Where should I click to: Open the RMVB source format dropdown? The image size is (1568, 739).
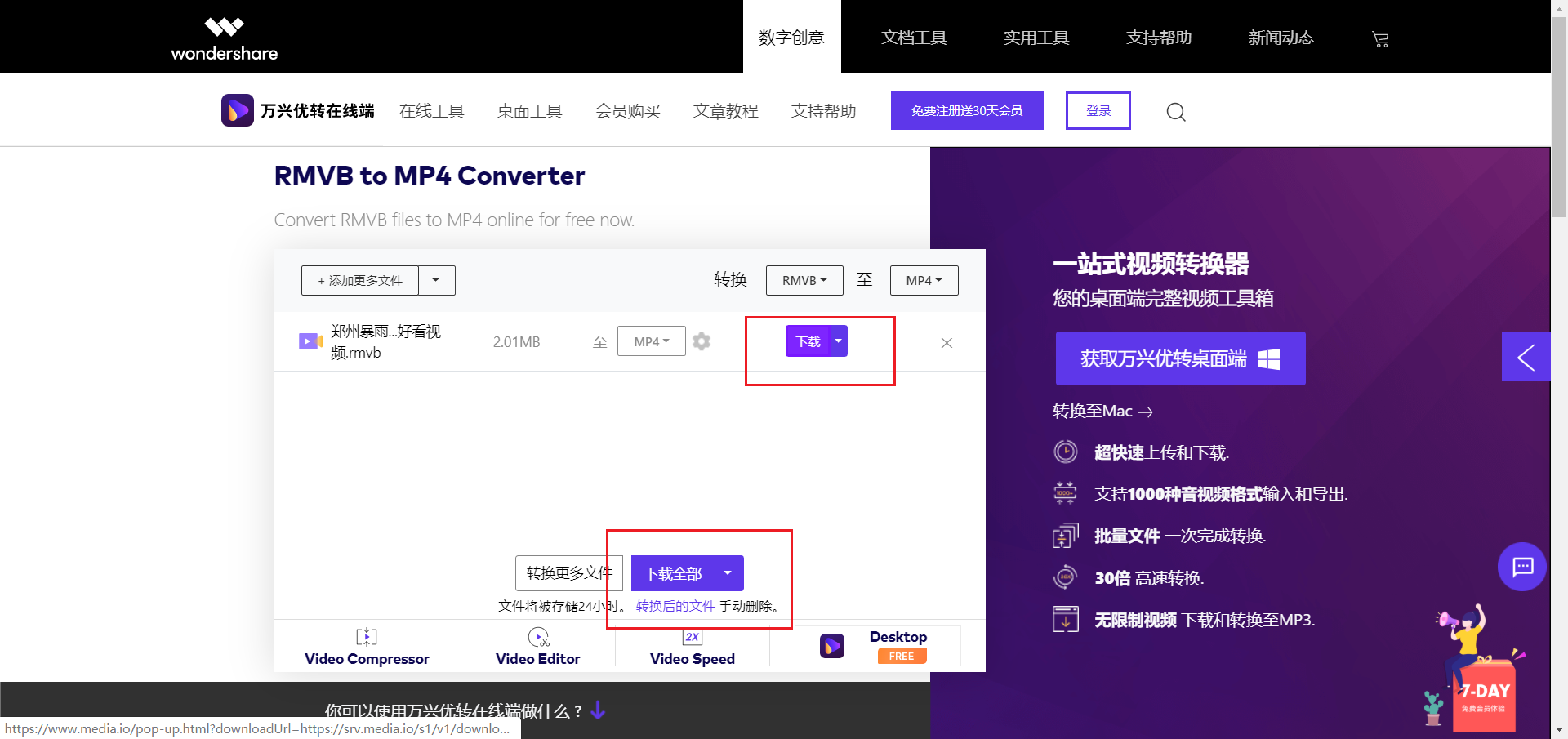[x=804, y=280]
